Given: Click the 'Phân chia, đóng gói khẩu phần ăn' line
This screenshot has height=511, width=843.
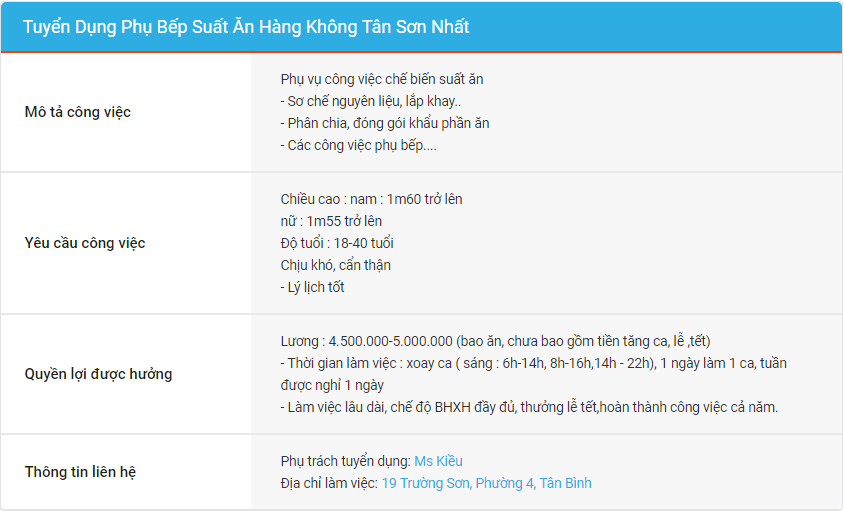Looking at the screenshot, I should coord(385,123).
